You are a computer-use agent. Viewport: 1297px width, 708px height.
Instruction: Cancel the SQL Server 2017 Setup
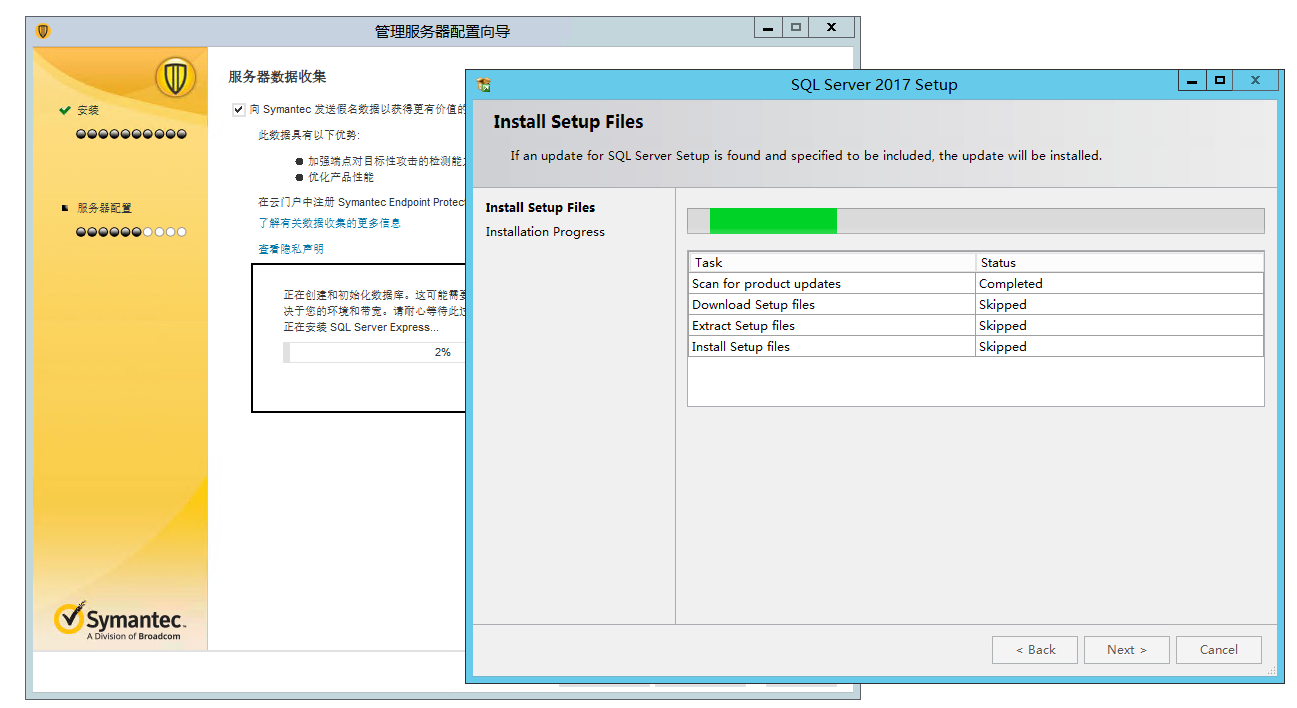click(x=1219, y=649)
